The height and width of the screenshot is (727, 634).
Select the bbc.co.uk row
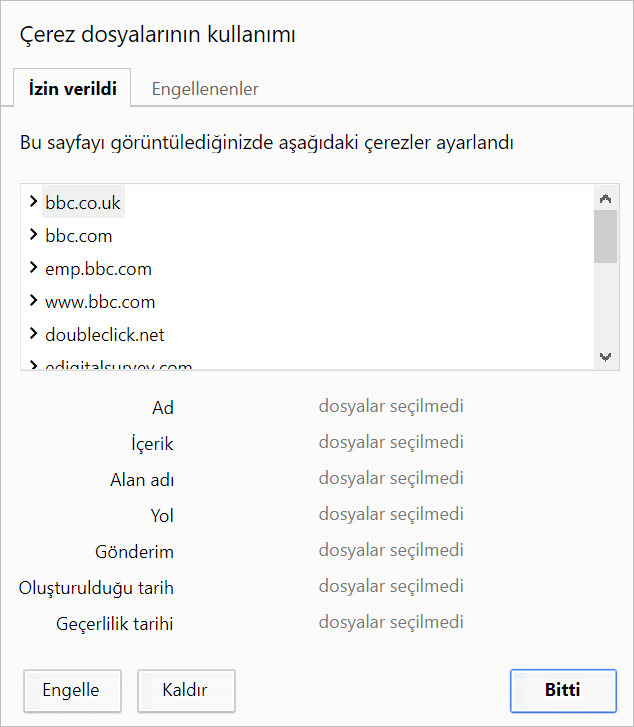click(x=83, y=202)
